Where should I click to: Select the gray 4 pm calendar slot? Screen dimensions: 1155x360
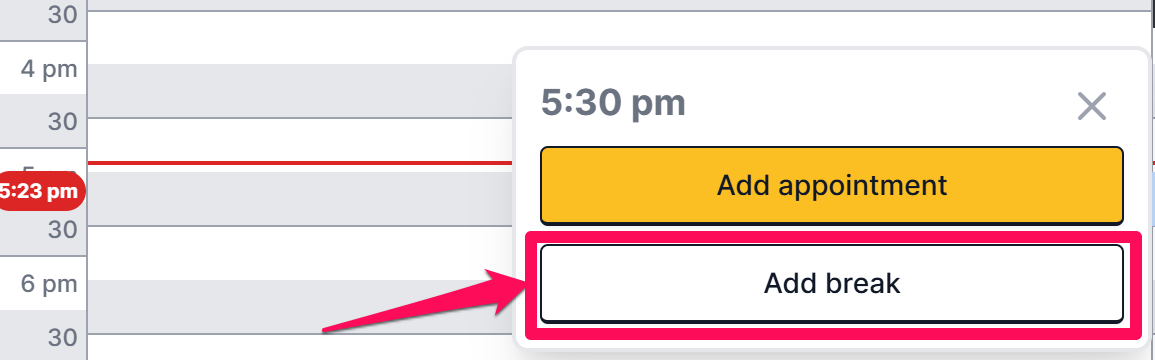point(300,91)
